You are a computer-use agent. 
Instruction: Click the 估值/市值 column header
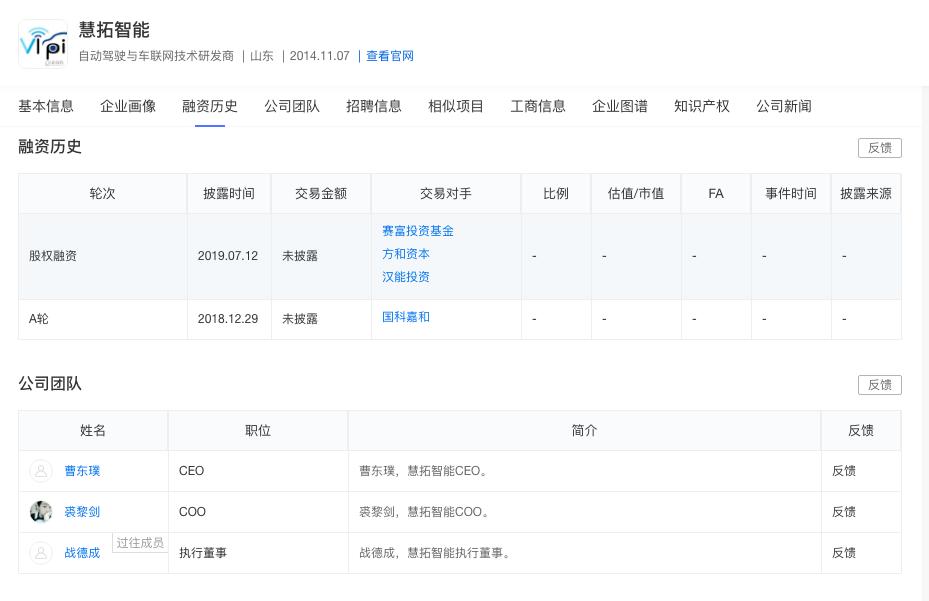tap(636, 194)
